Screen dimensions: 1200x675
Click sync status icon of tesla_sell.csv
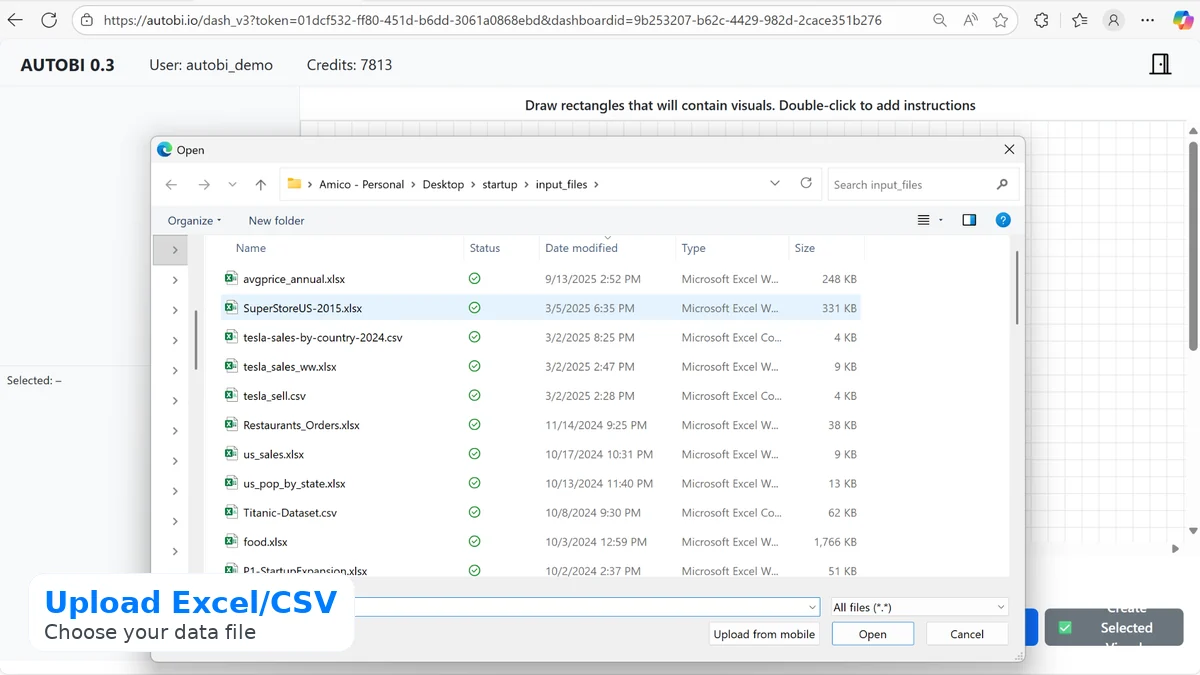(475, 396)
